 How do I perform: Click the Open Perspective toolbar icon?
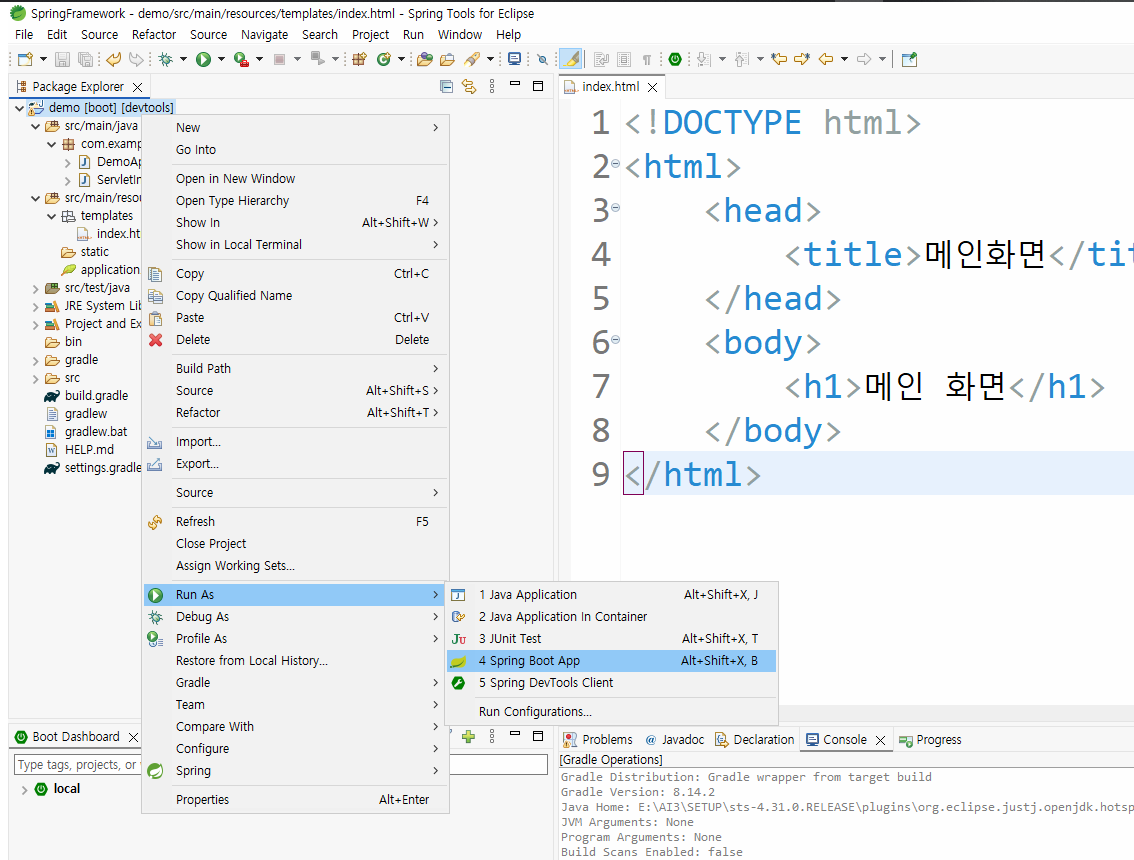click(x=910, y=59)
